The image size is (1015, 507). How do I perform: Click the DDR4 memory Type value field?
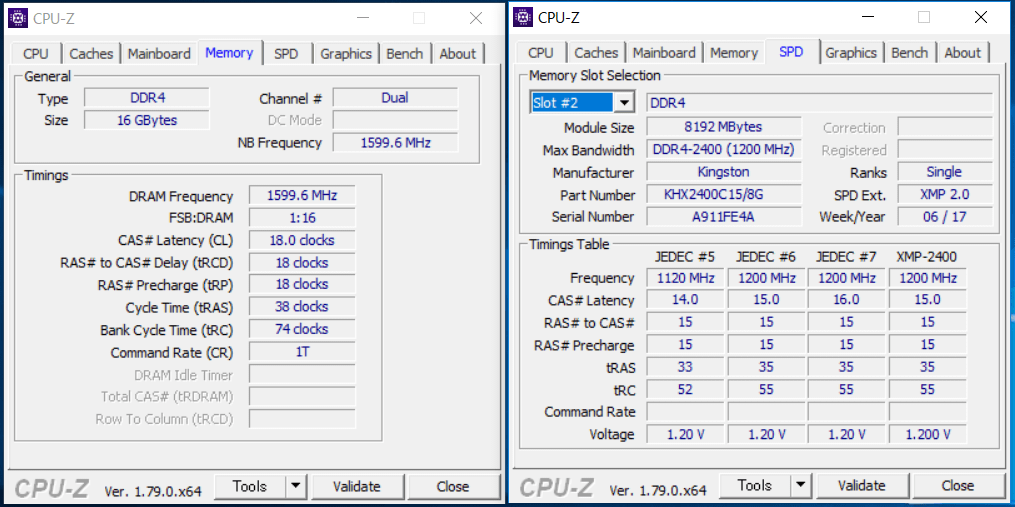pyautogui.click(x=147, y=98)
